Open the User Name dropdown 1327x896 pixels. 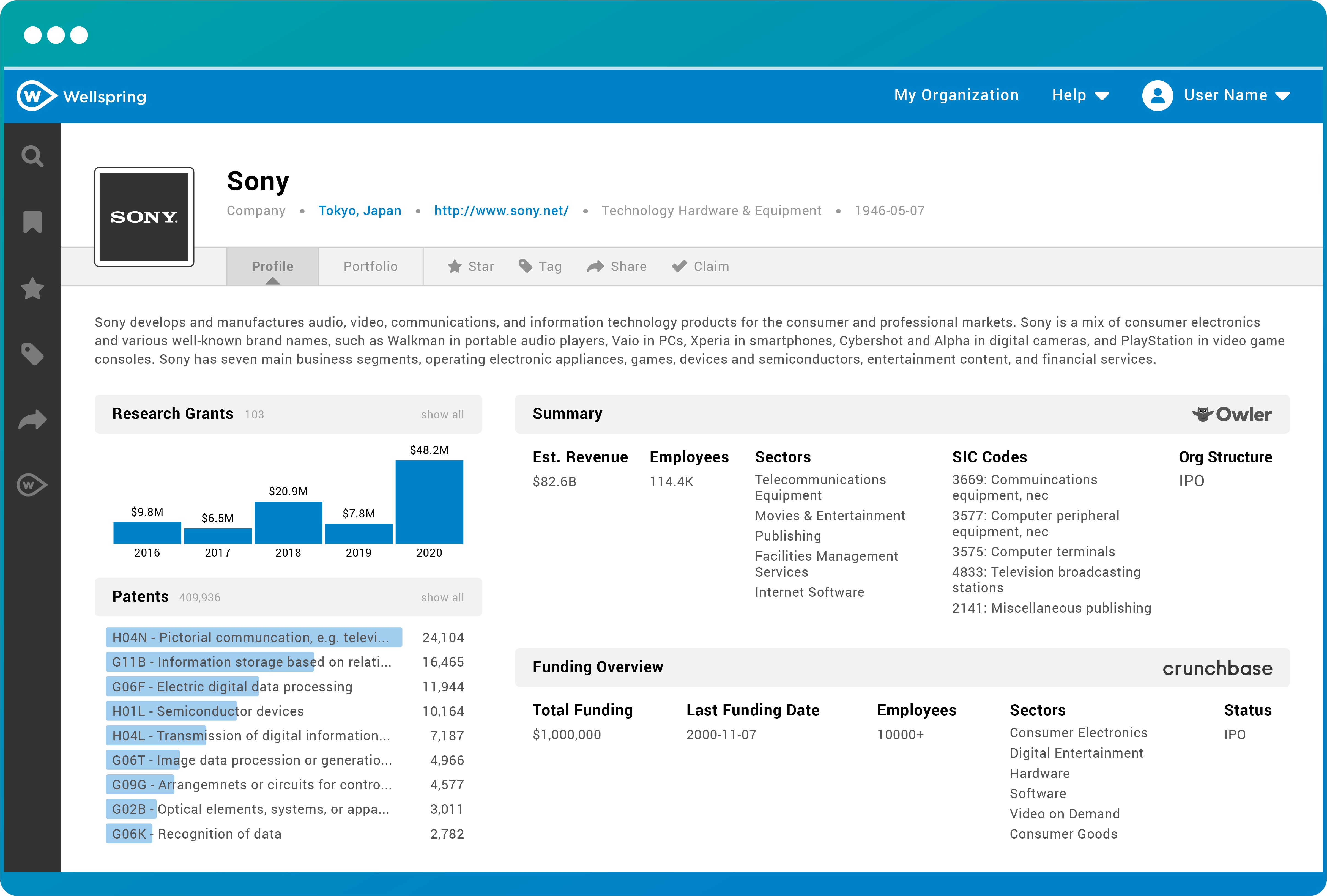click(1236, 95)
